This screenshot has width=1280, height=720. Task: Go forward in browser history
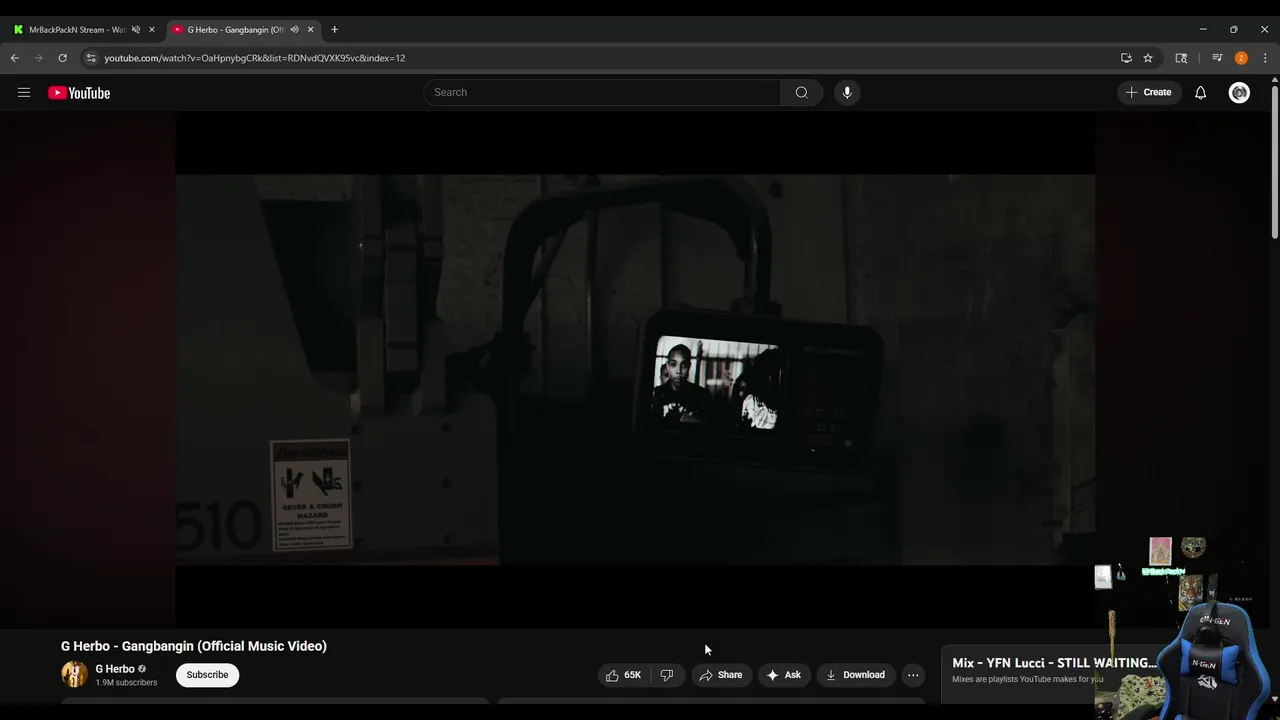pos(39,58)
